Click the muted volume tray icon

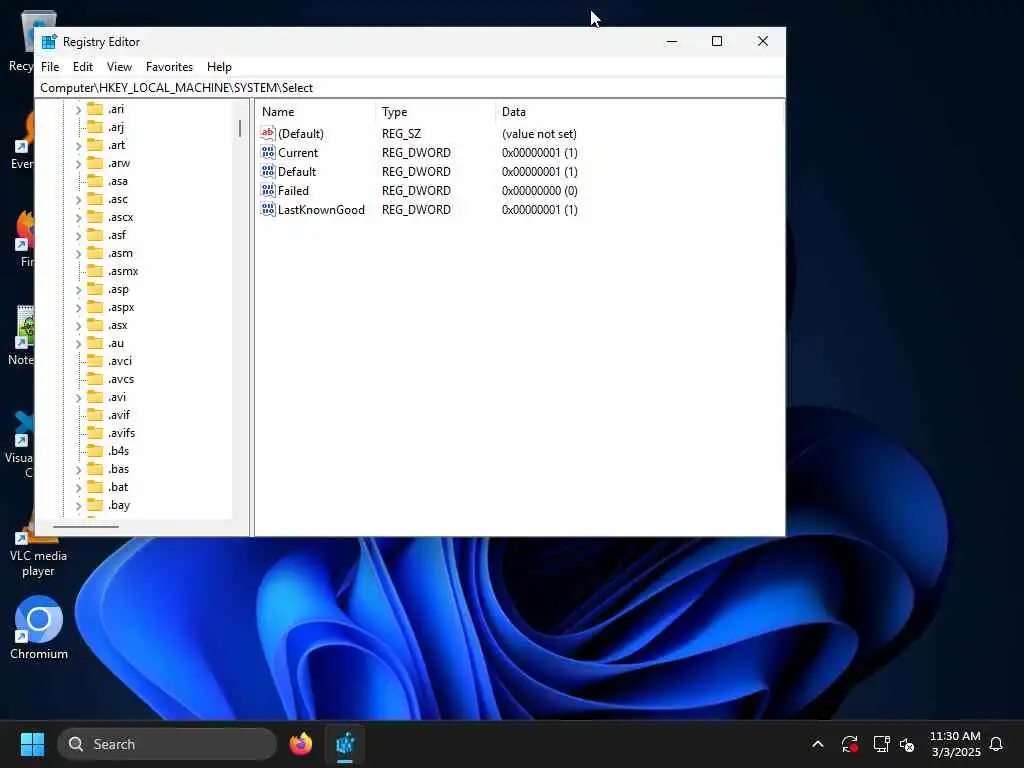pyautogui.click(x=907, y=744)
